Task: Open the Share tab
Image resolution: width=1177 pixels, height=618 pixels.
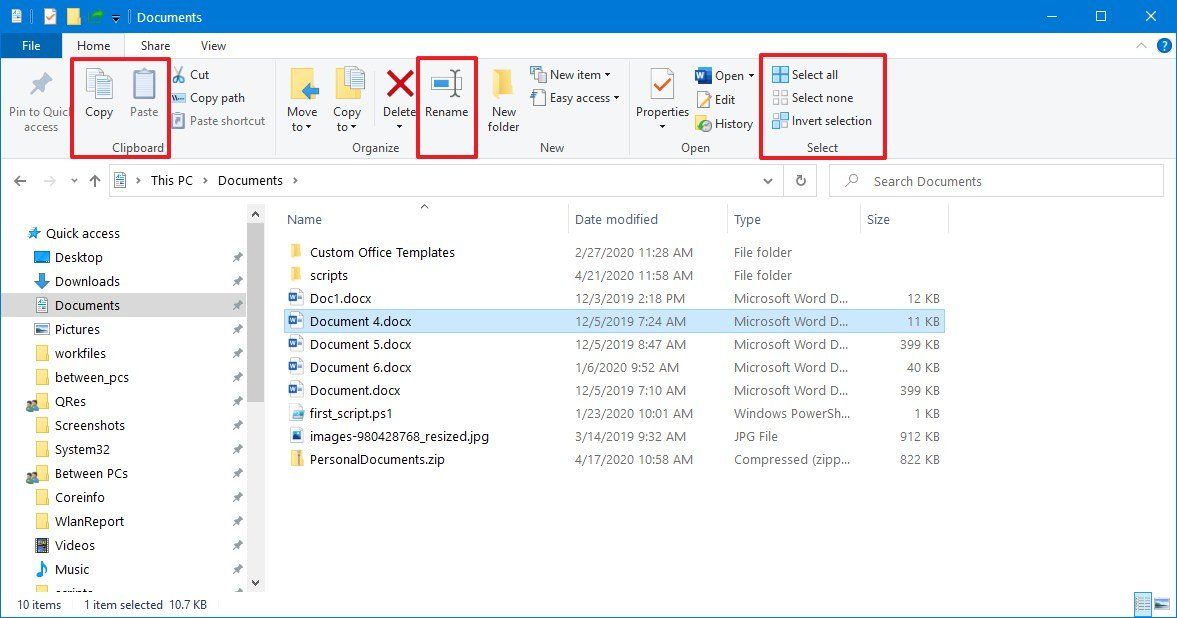Action: click(154, 45)
